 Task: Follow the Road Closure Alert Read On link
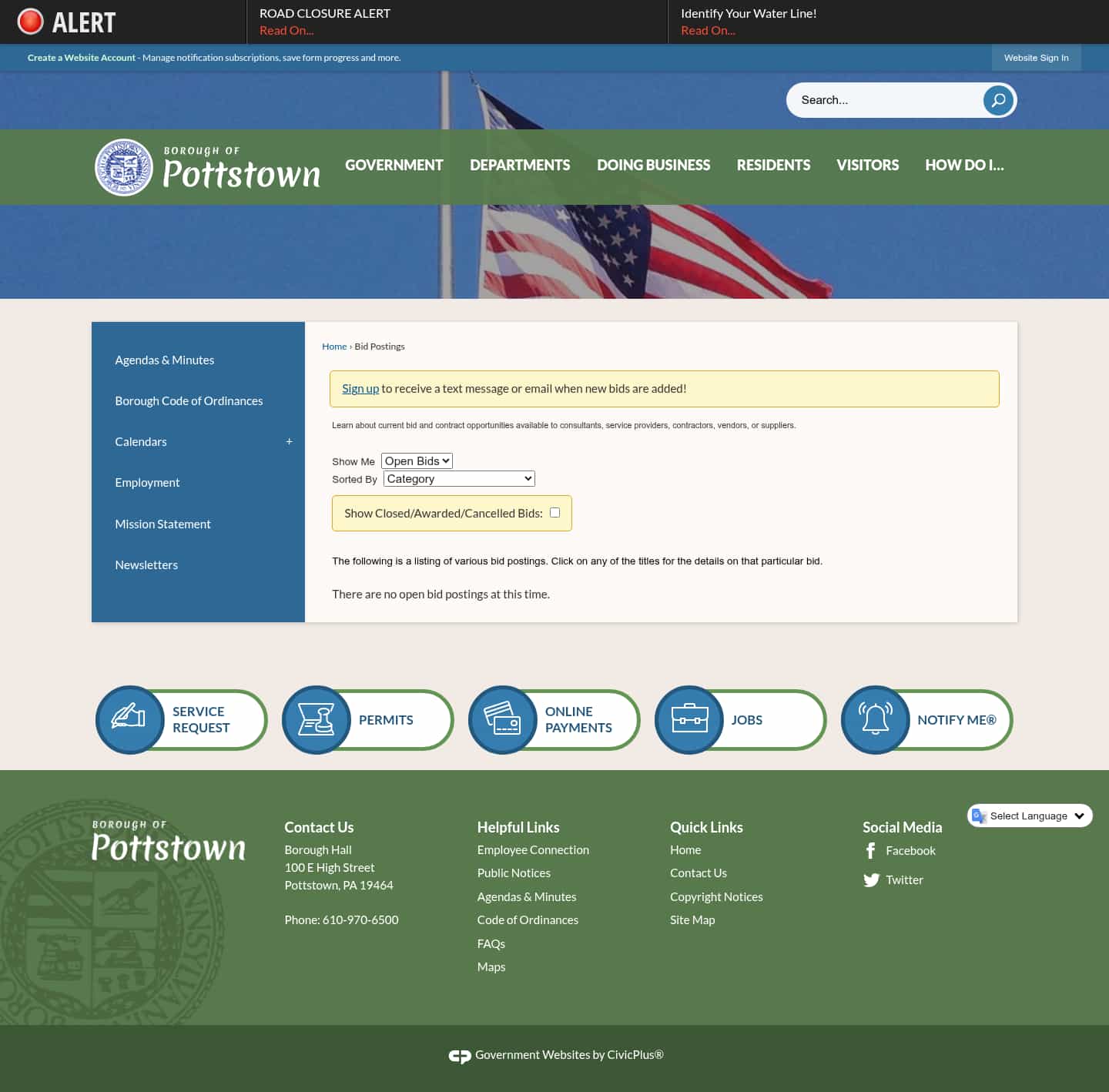tap(286, 30)
